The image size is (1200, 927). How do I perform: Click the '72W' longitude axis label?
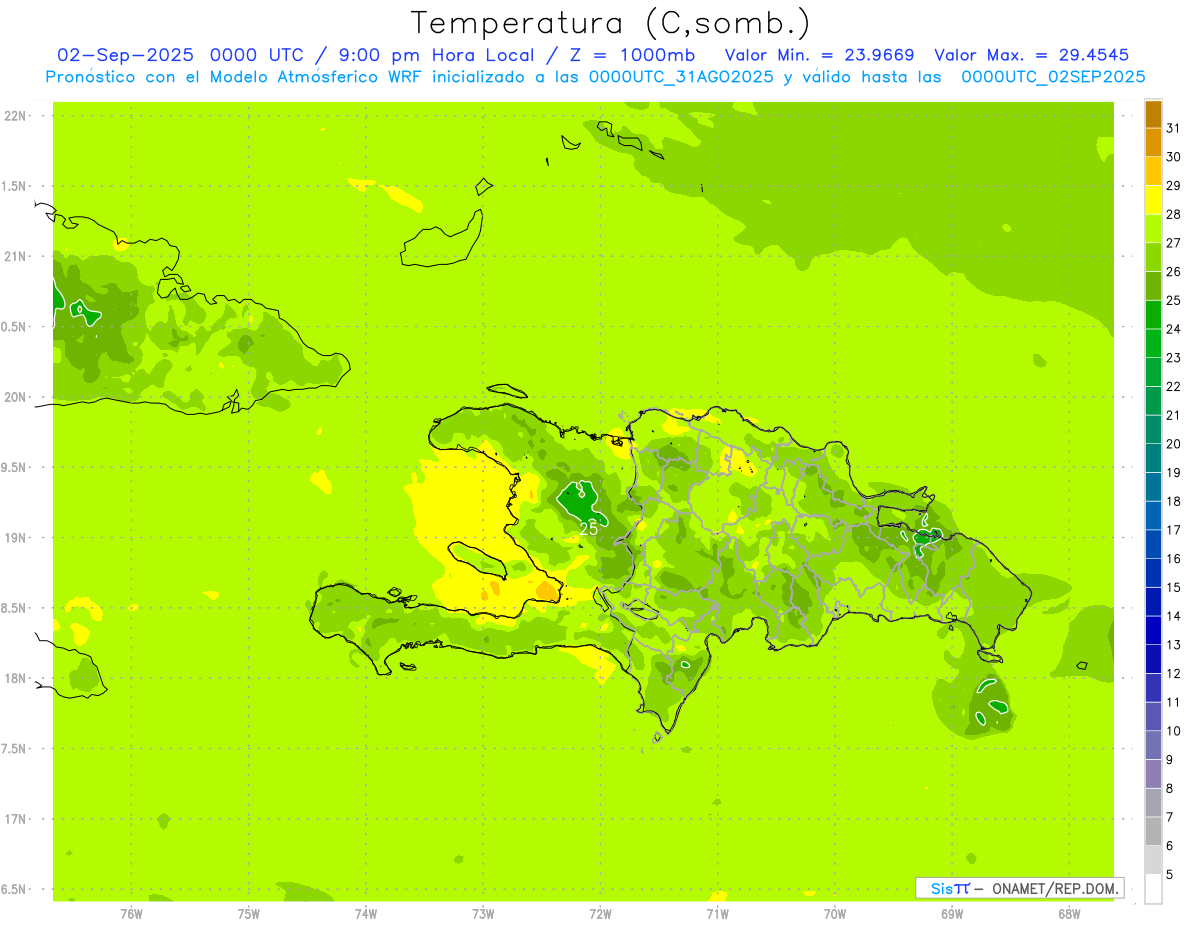click(x=600, y=913)
